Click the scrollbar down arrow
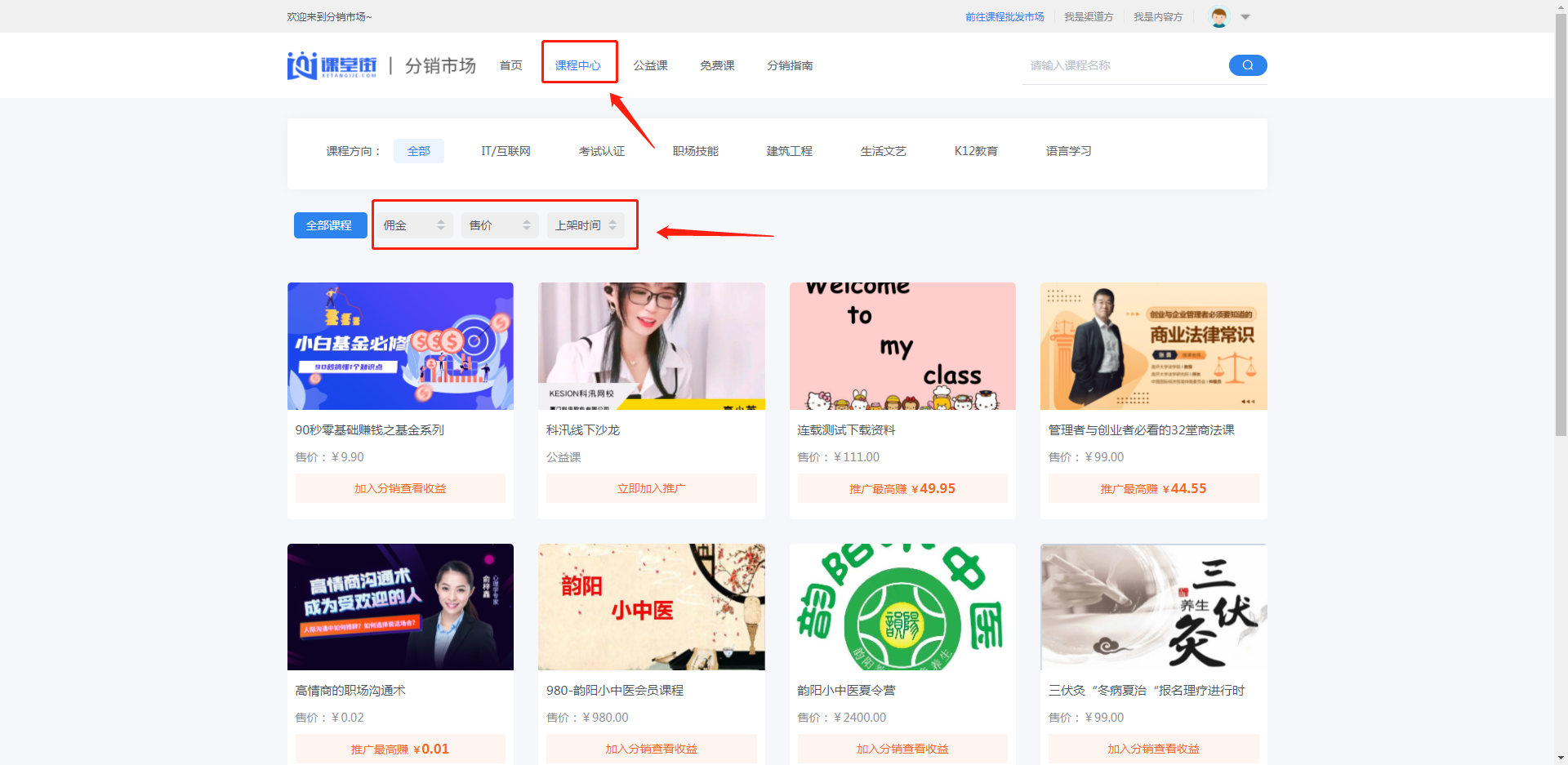Screen dimensions: 1568x765 (x=1561, y=758)
